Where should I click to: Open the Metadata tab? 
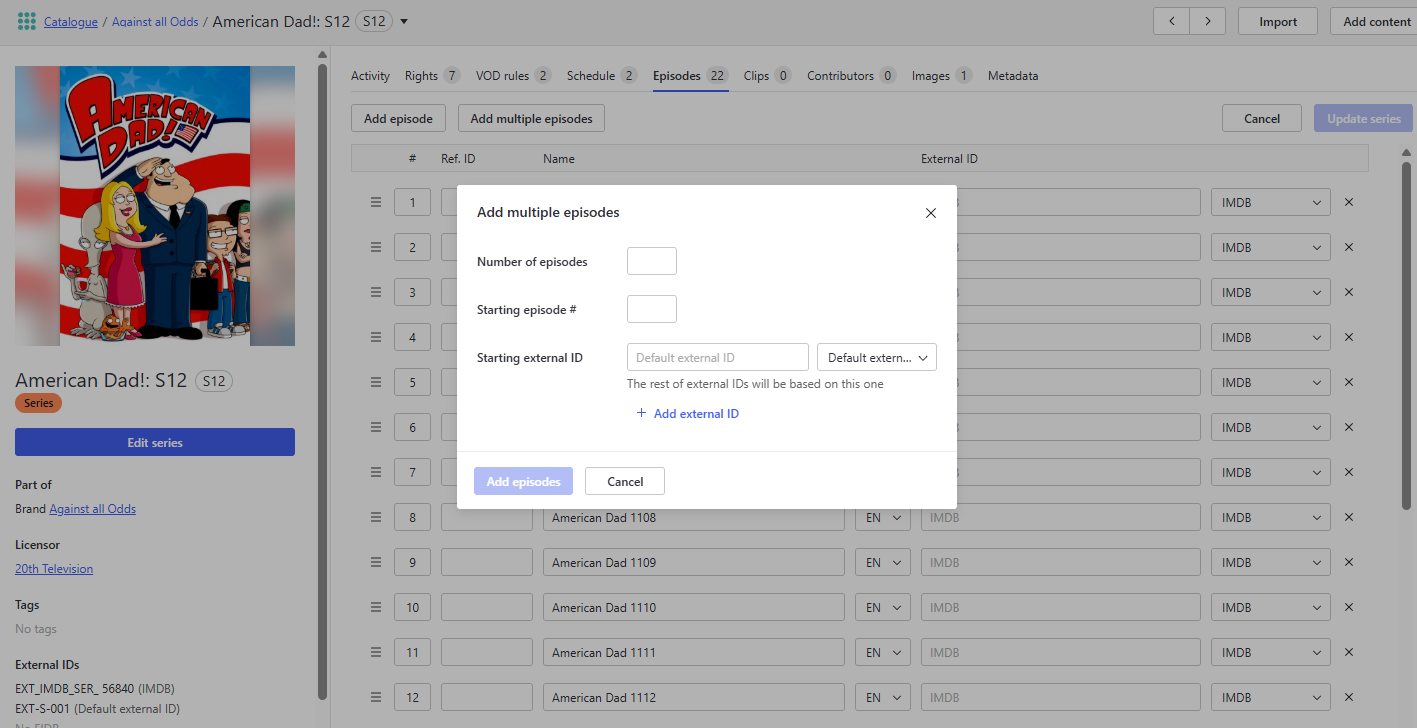1012,76
